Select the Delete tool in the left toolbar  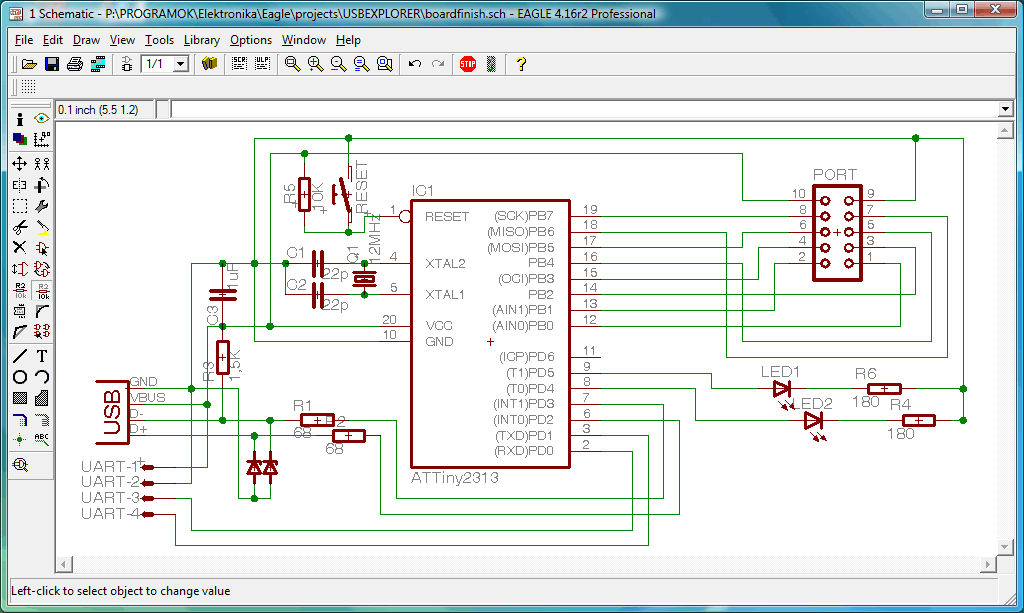[x=19, y=247]
